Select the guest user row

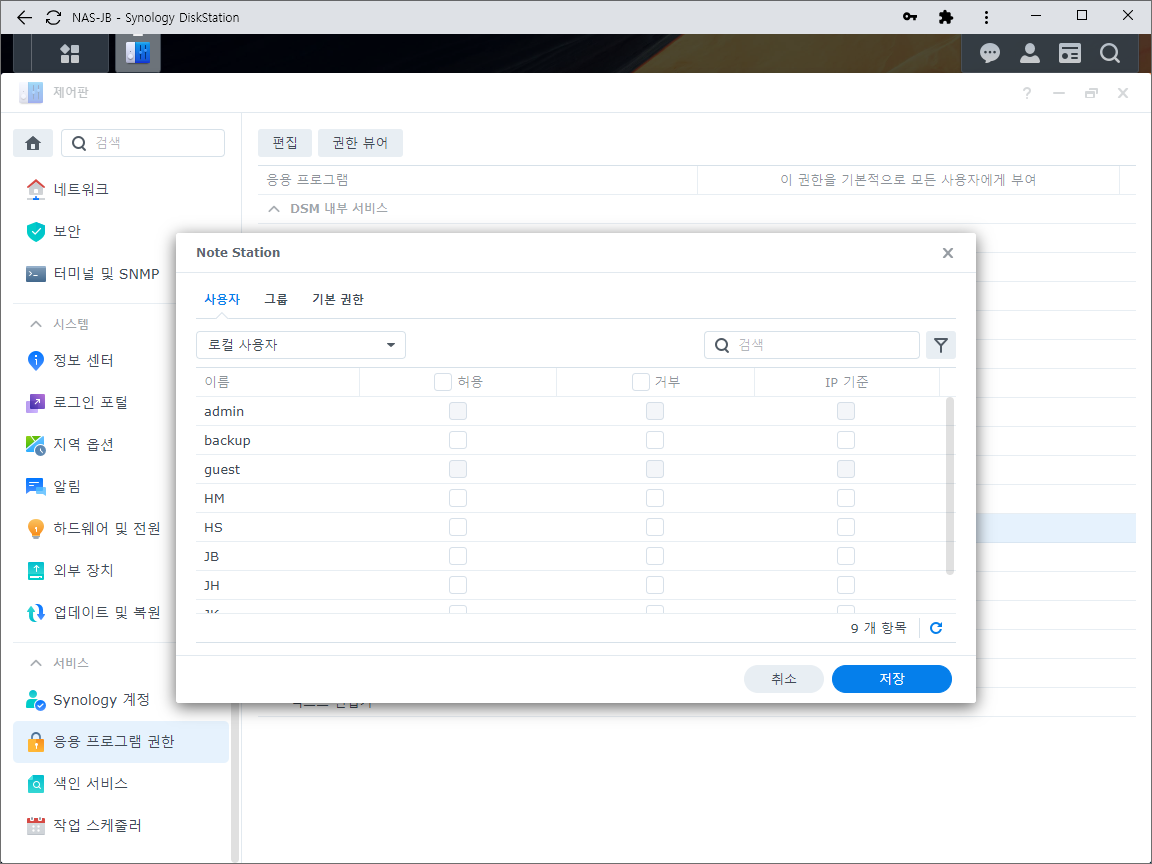tap(569, 469)
